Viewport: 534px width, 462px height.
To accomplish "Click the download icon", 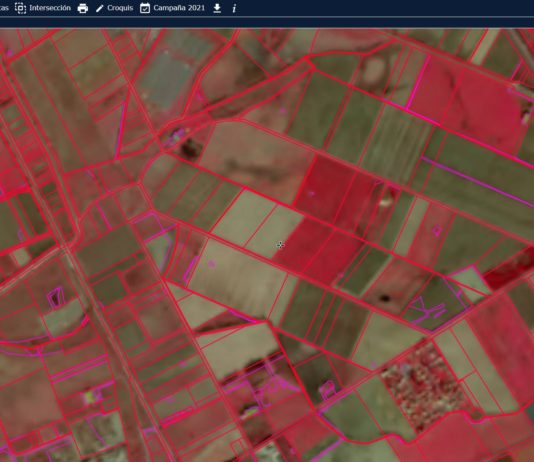I will coord(217,8).
